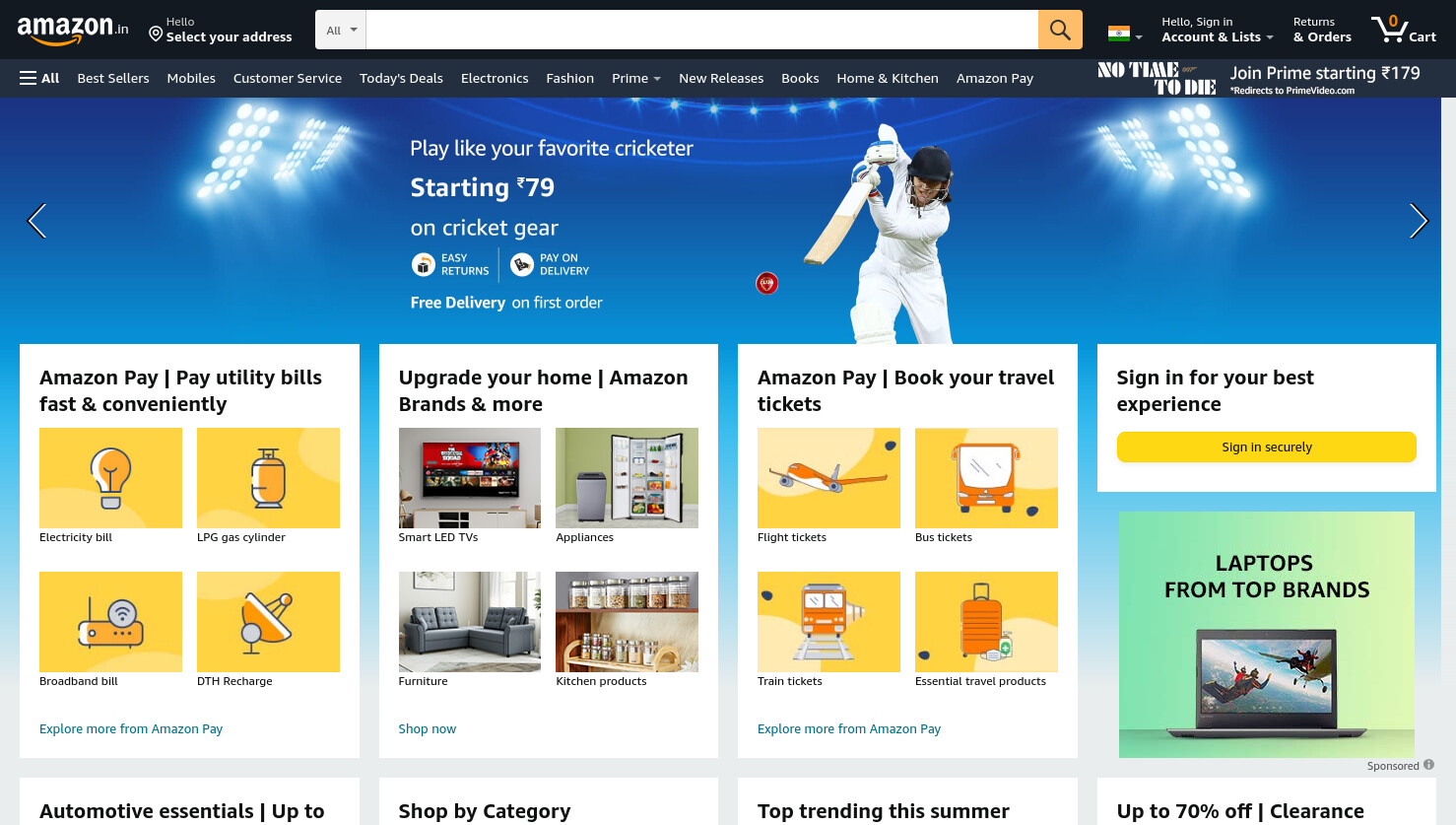
Task: Click the Train tickets text label
Action: pyautogui.click(x=790, y=681)
